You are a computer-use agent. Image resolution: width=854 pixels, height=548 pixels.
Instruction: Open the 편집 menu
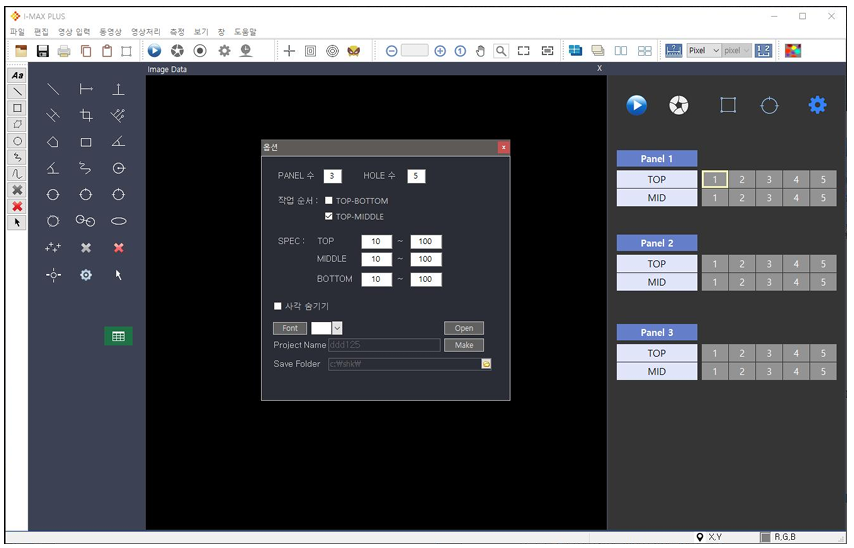[41, 32]
